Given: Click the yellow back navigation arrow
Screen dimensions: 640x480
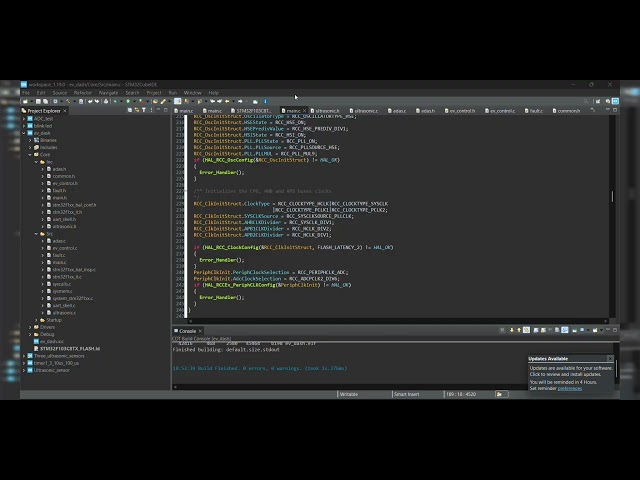Looking at the screenshot, I should coord(227,101).
